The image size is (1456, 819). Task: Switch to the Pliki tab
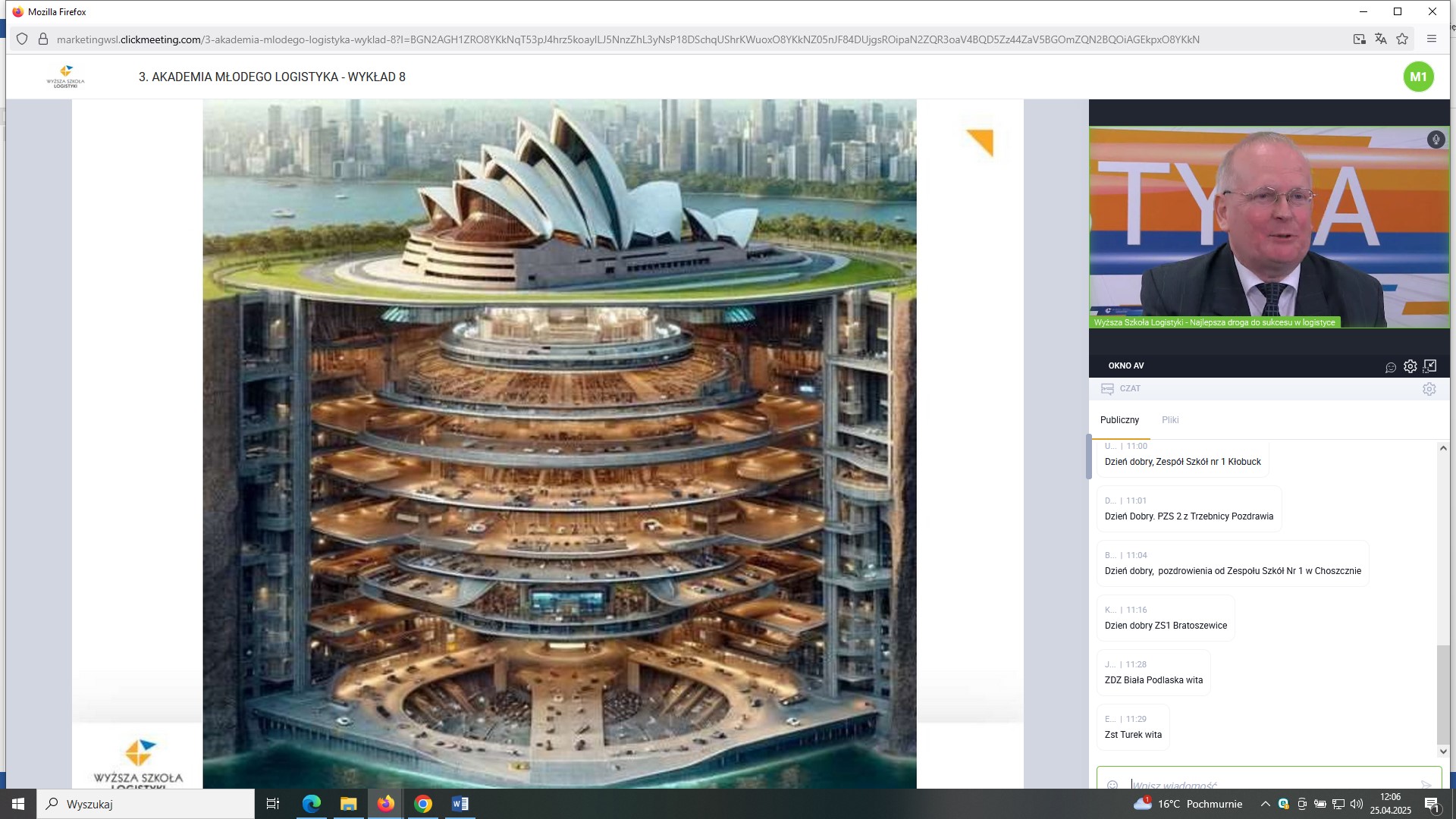click(x=1170, y=420)
